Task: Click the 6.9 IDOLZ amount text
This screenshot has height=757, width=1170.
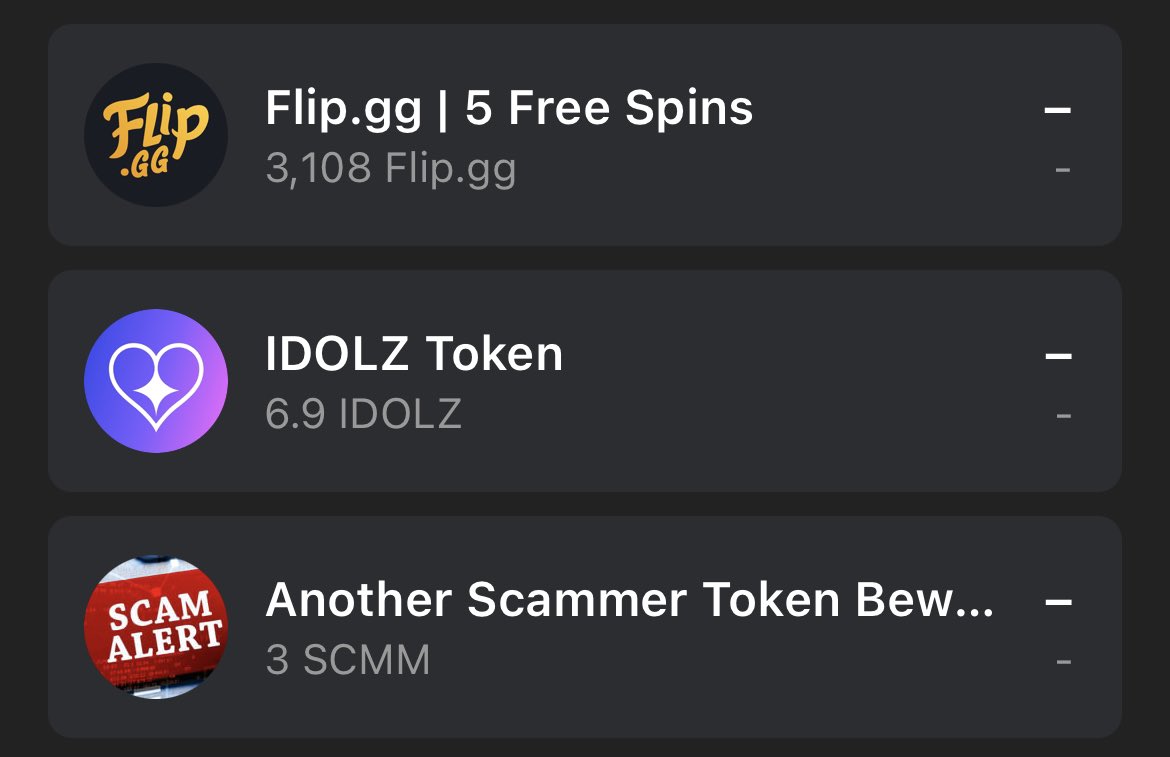Action: pyautogui.click(x=365, y=413)
